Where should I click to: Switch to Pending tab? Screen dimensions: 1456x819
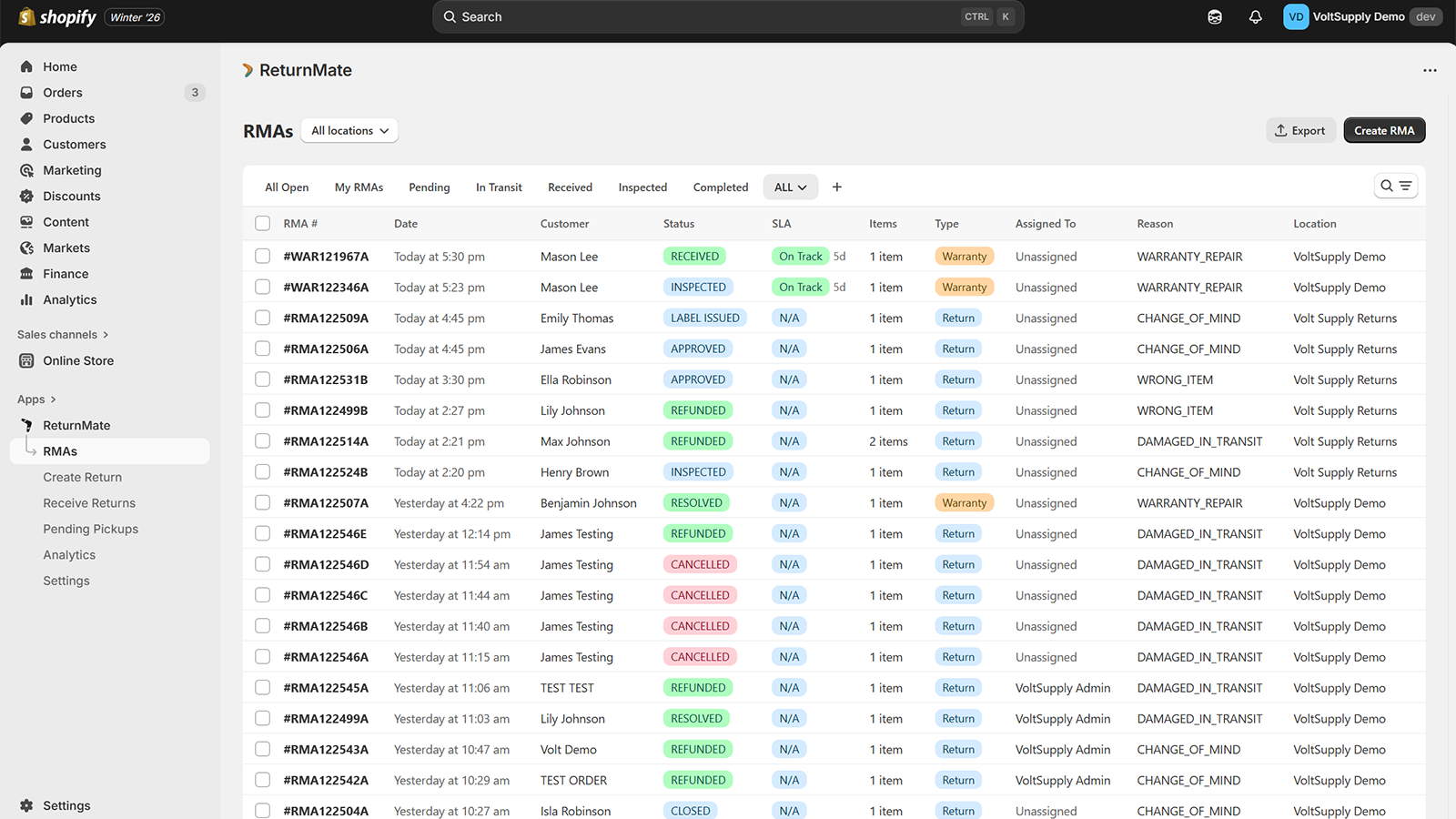pos(430,187)
